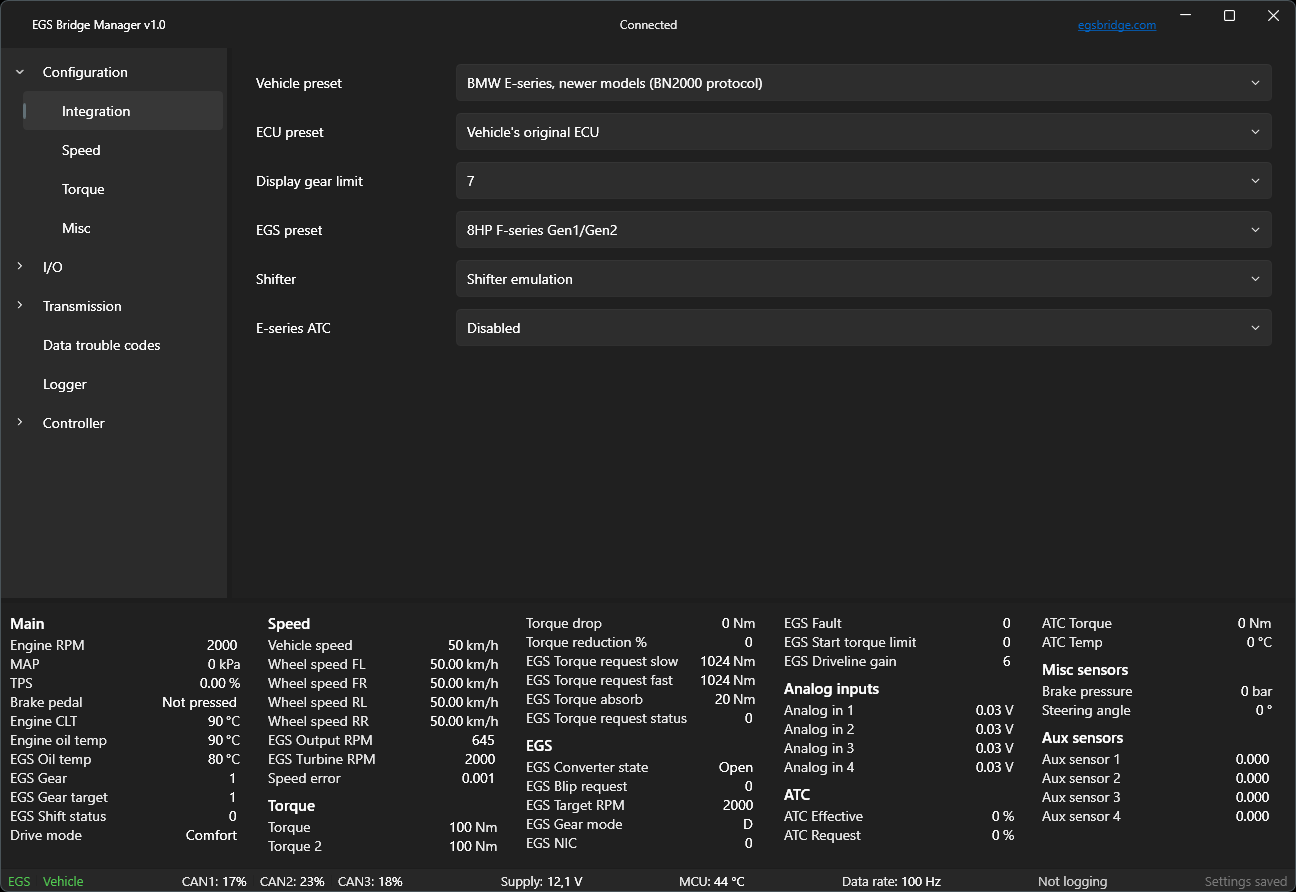Viewport: 1296px width, 892px height.
Task: Click the Speed error value 0.001
Action: coord(478,778)
